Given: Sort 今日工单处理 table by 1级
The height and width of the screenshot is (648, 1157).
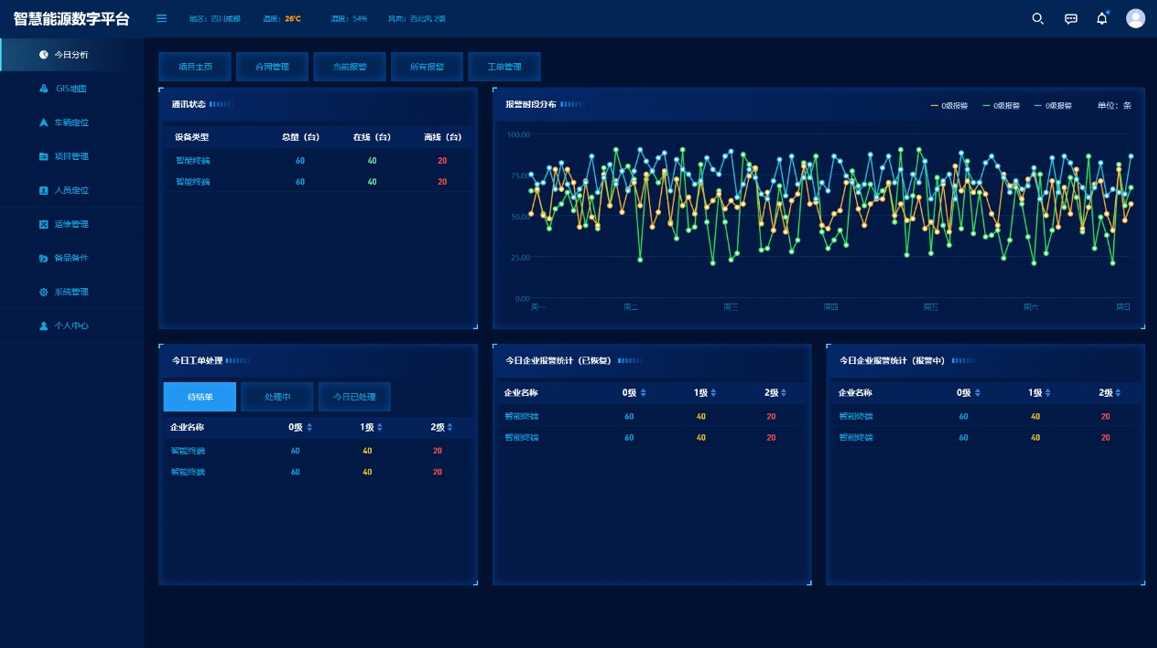Looking at the screenshot, I should coord(379,427).
